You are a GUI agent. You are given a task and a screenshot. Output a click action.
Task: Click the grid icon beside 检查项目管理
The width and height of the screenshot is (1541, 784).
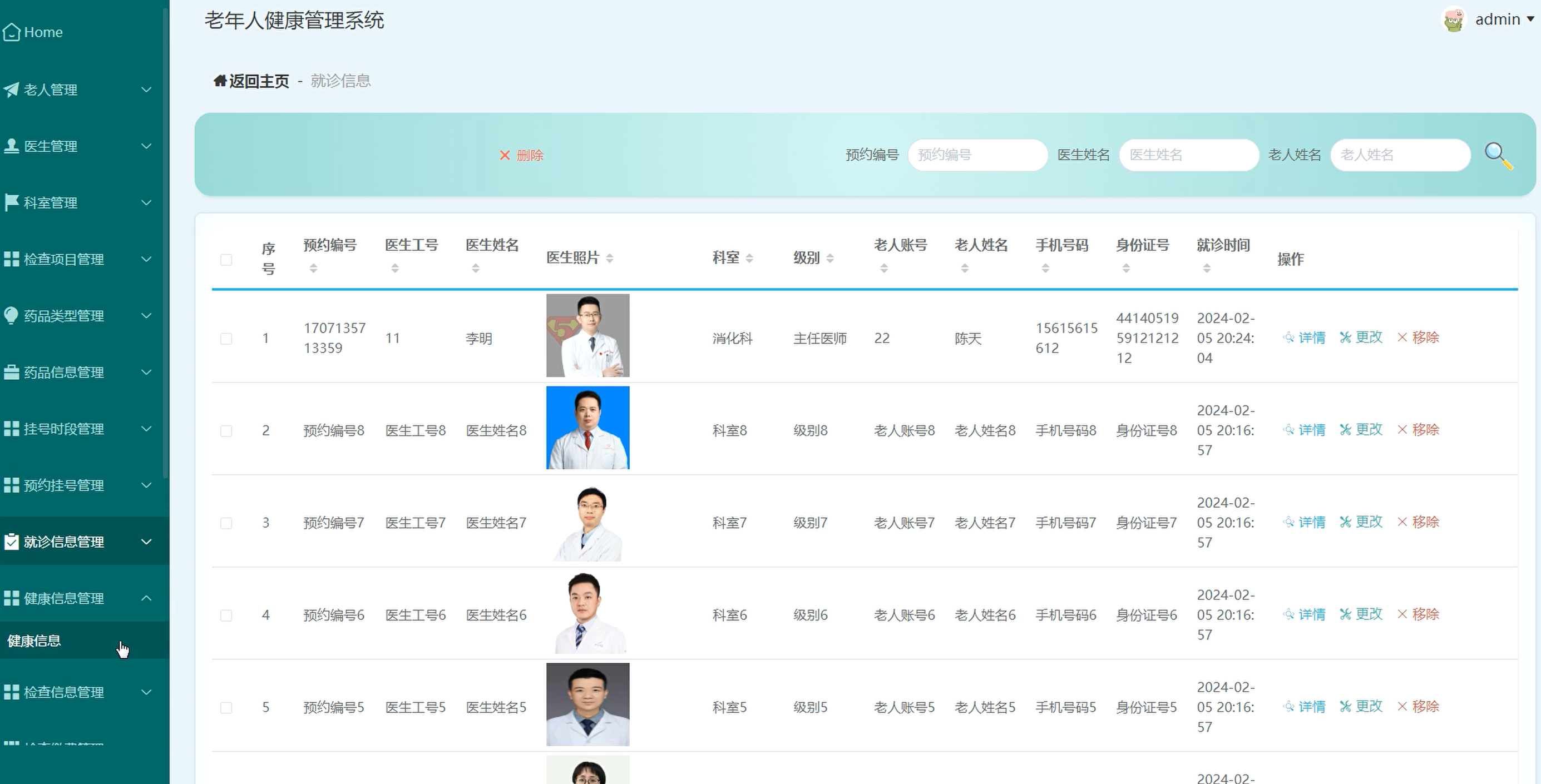coord(11,259)
